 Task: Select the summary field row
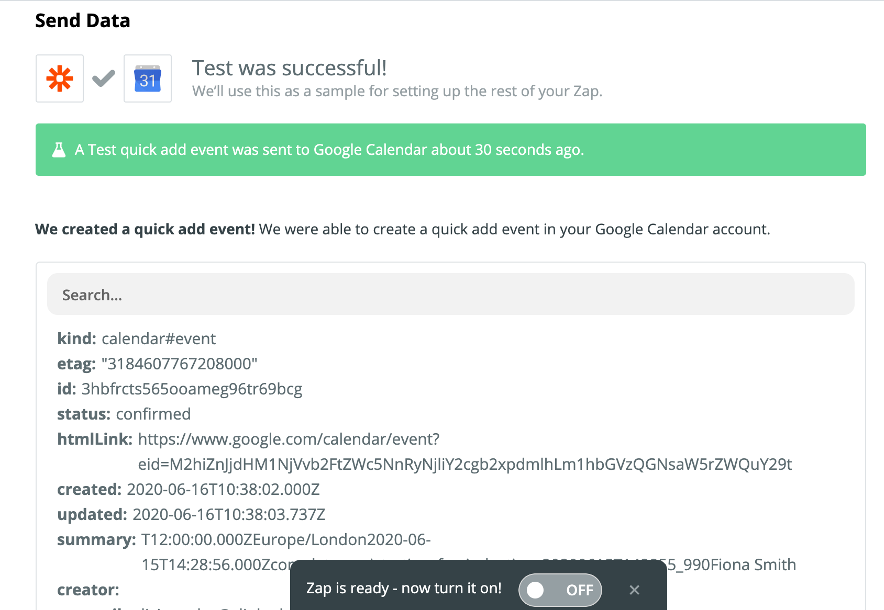click(426, 552)
